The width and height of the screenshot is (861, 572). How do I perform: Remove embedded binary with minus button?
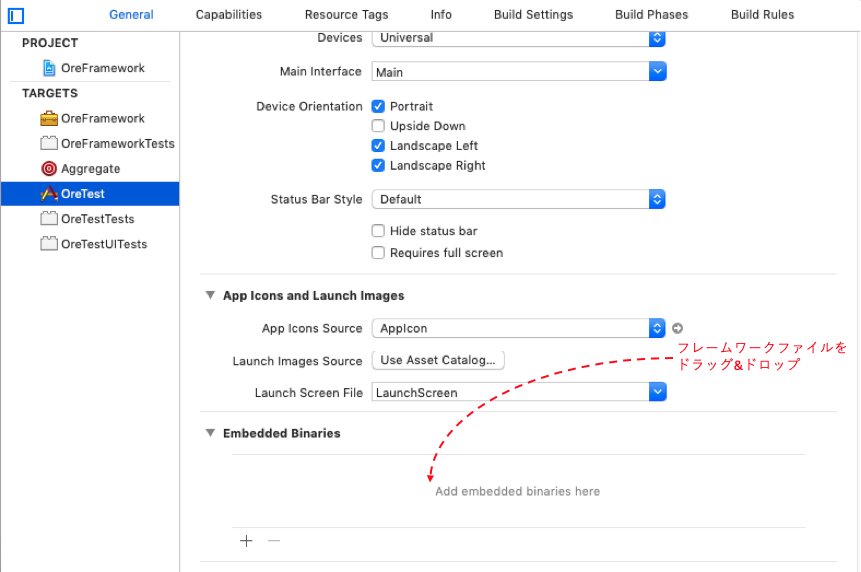tap(274, 541)
